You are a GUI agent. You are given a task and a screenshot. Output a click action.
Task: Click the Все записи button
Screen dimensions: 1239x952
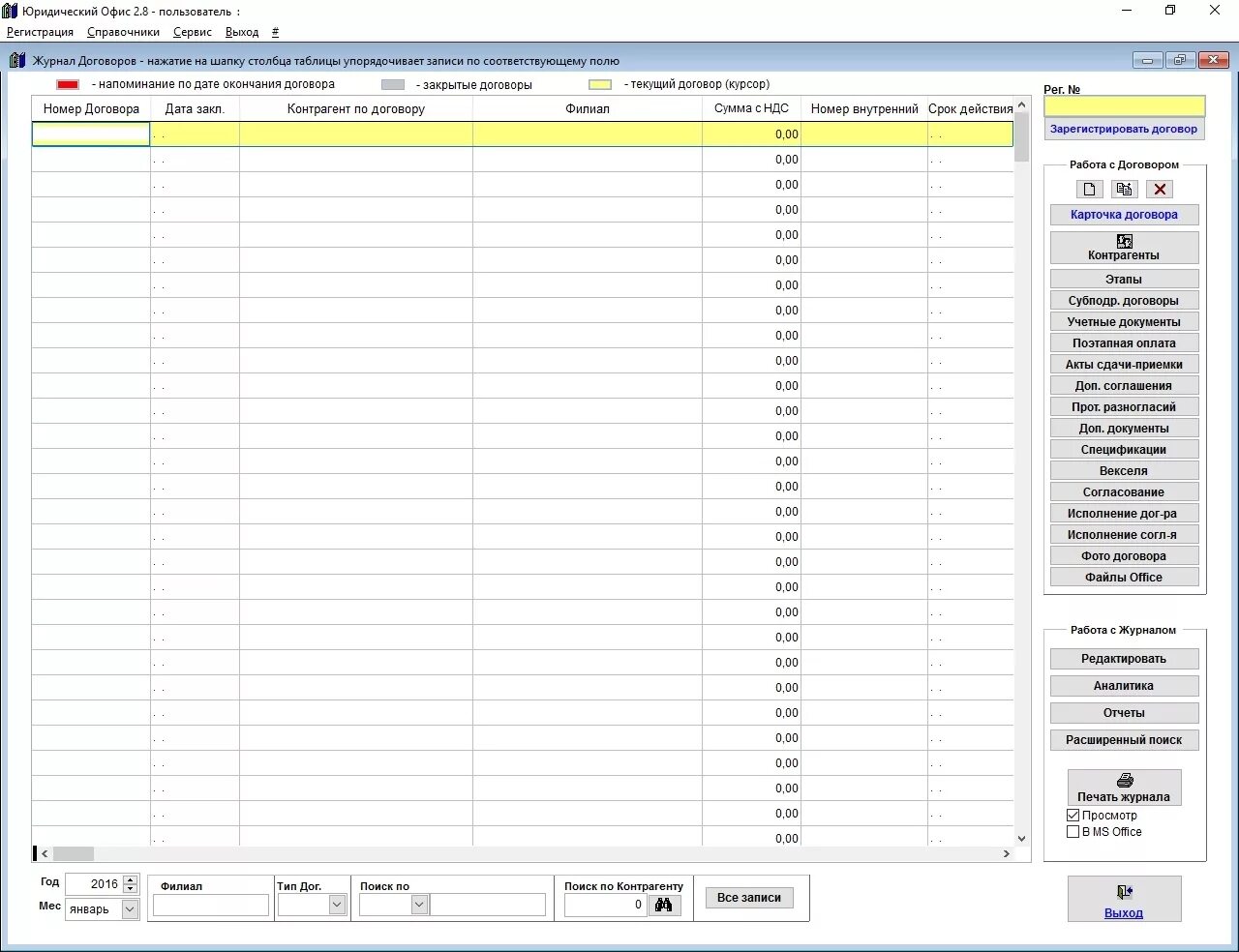click(749, 898)
